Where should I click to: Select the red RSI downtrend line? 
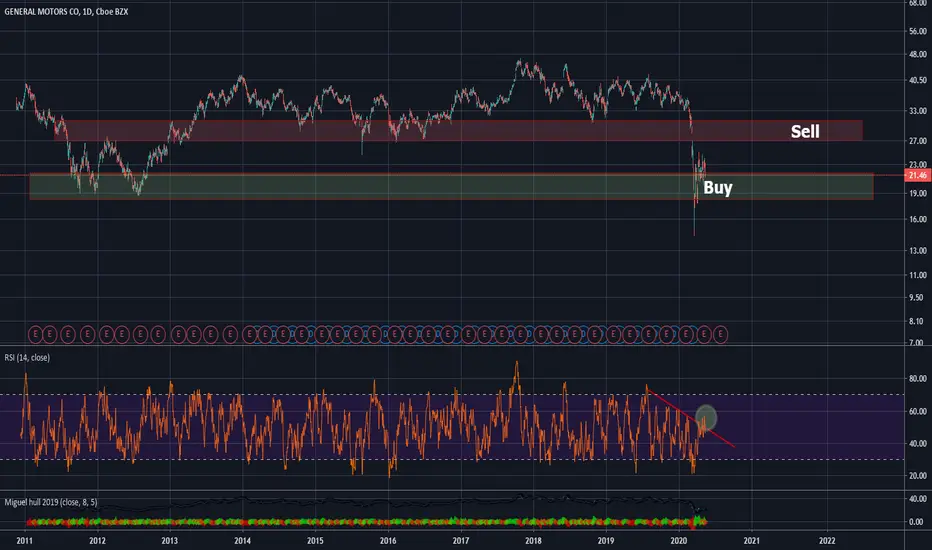coord(691,418)
